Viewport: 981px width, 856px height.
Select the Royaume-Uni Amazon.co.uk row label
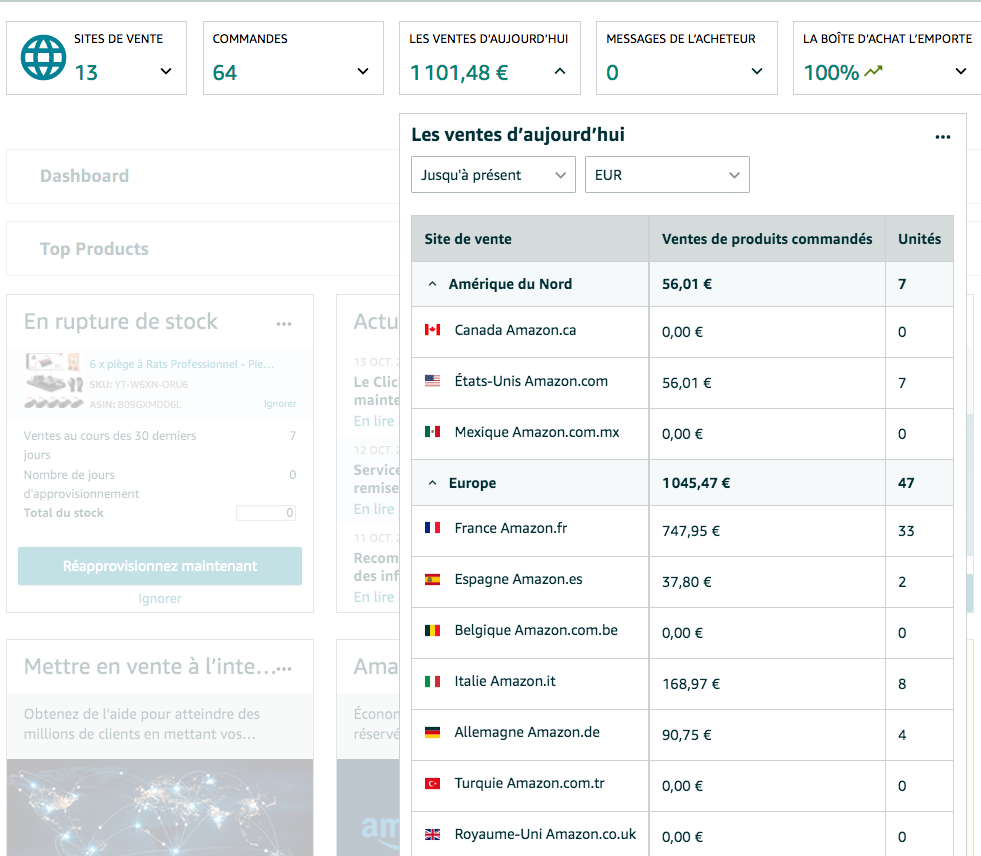tap(545, 834)
